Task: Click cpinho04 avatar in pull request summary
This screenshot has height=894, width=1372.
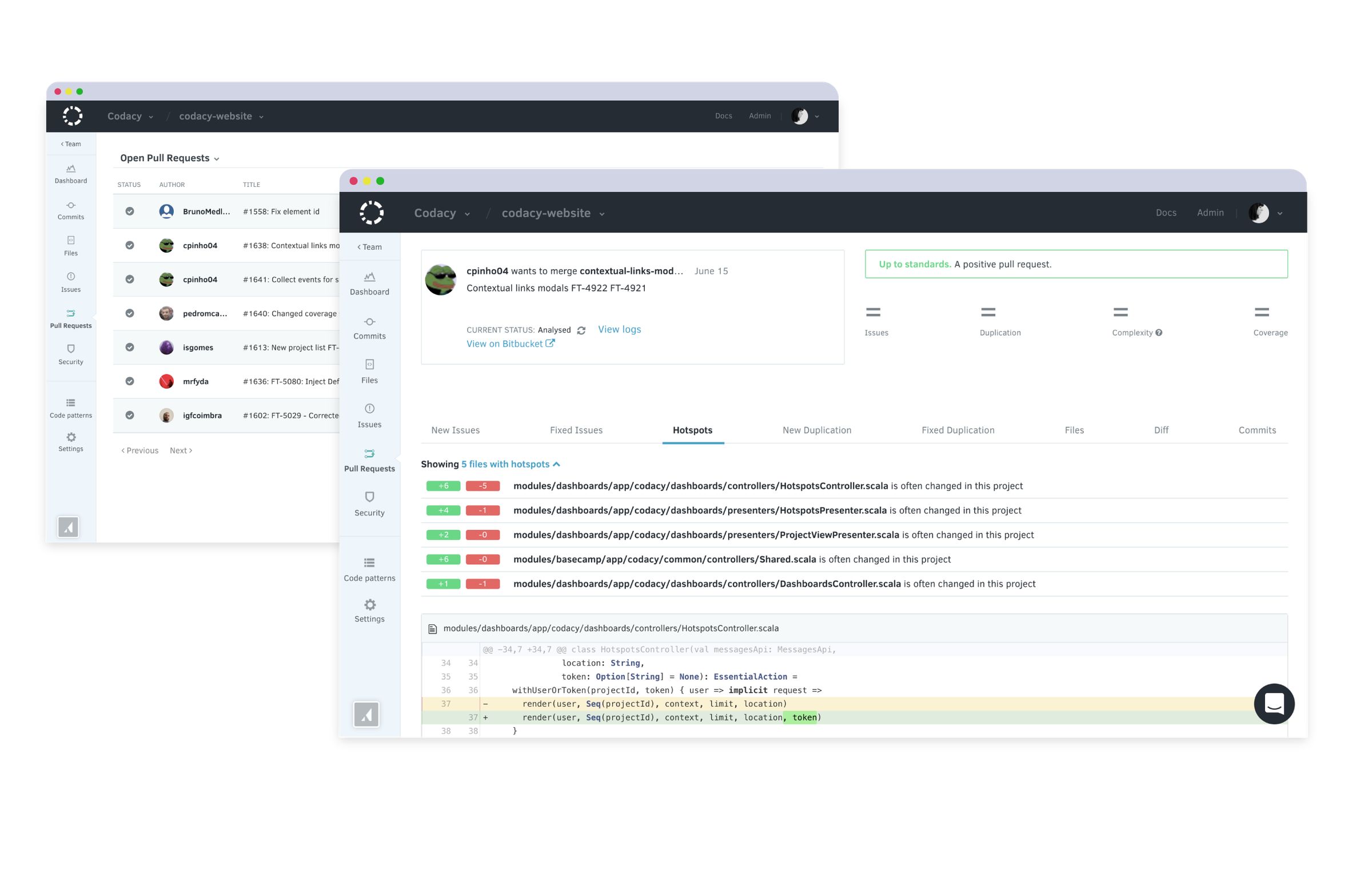Action: click(x=440, y=280)
